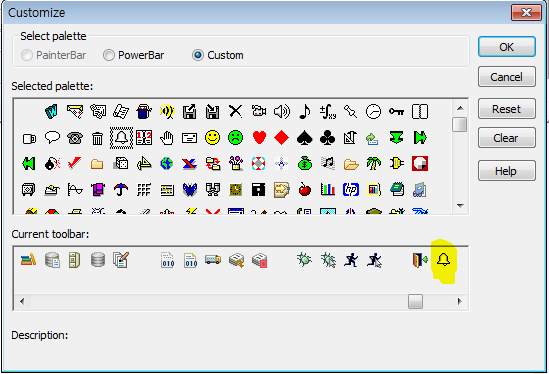
Task: Click the first running man icon in toolbar
Action: [x=351, y=260]
